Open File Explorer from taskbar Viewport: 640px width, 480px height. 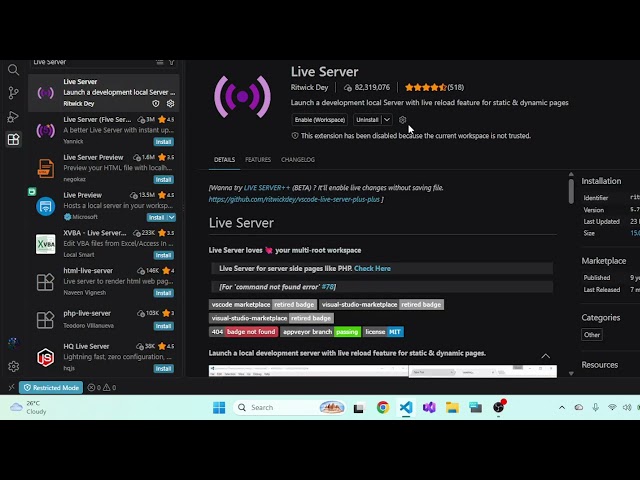452,407
